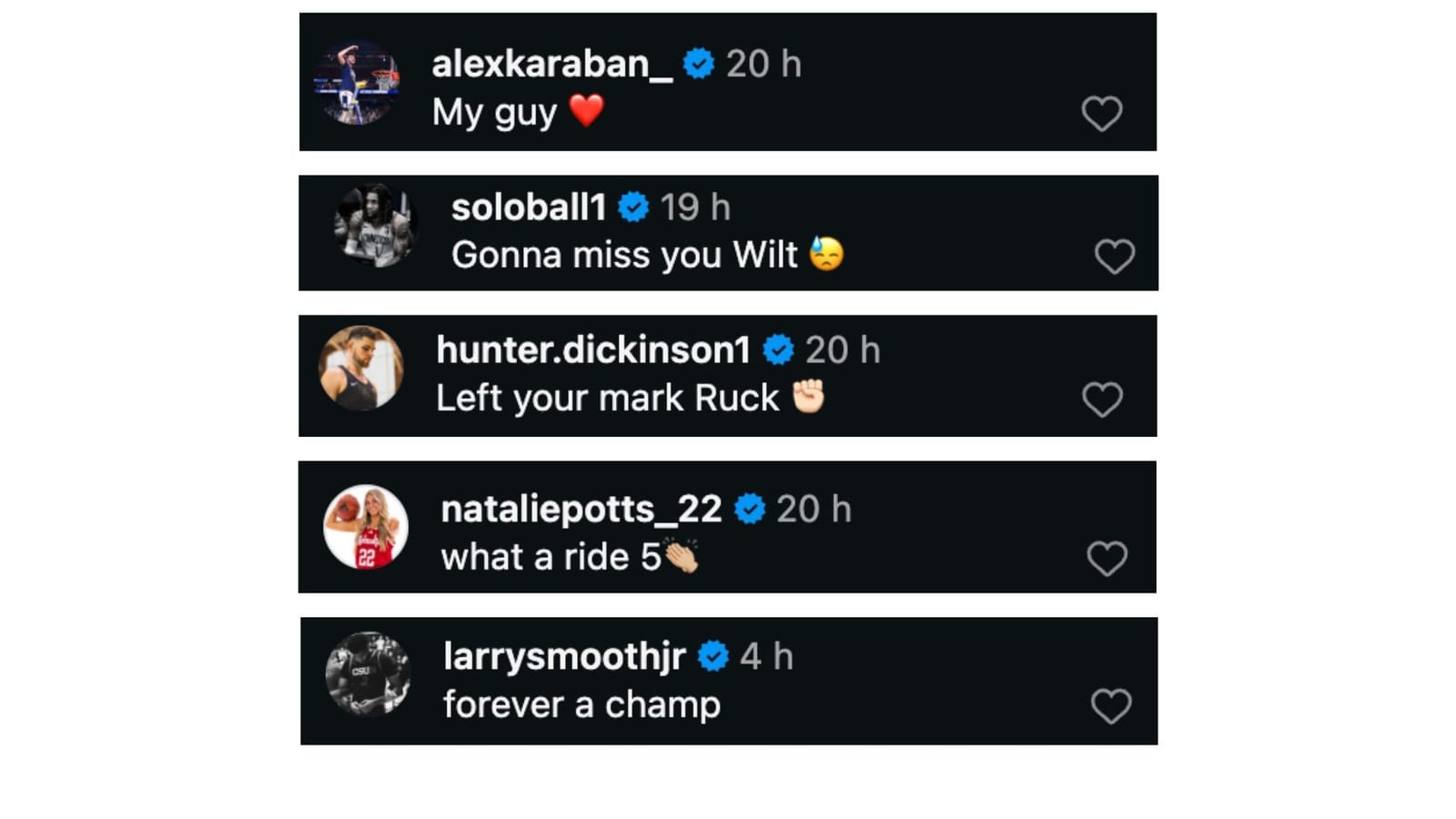This screenshot has height=819, width=1456.
Task: Go to soloball1 username link
Action: (529, 207)
